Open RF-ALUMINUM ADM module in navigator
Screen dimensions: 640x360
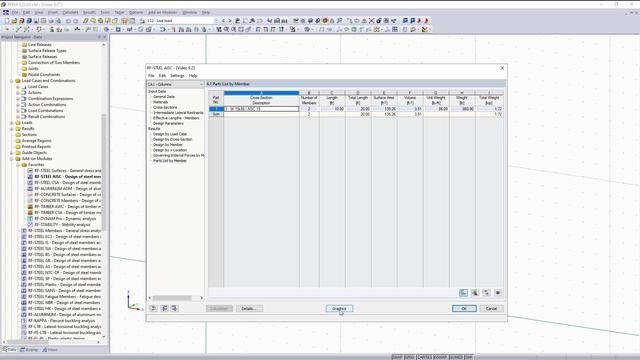coord(67,189)
